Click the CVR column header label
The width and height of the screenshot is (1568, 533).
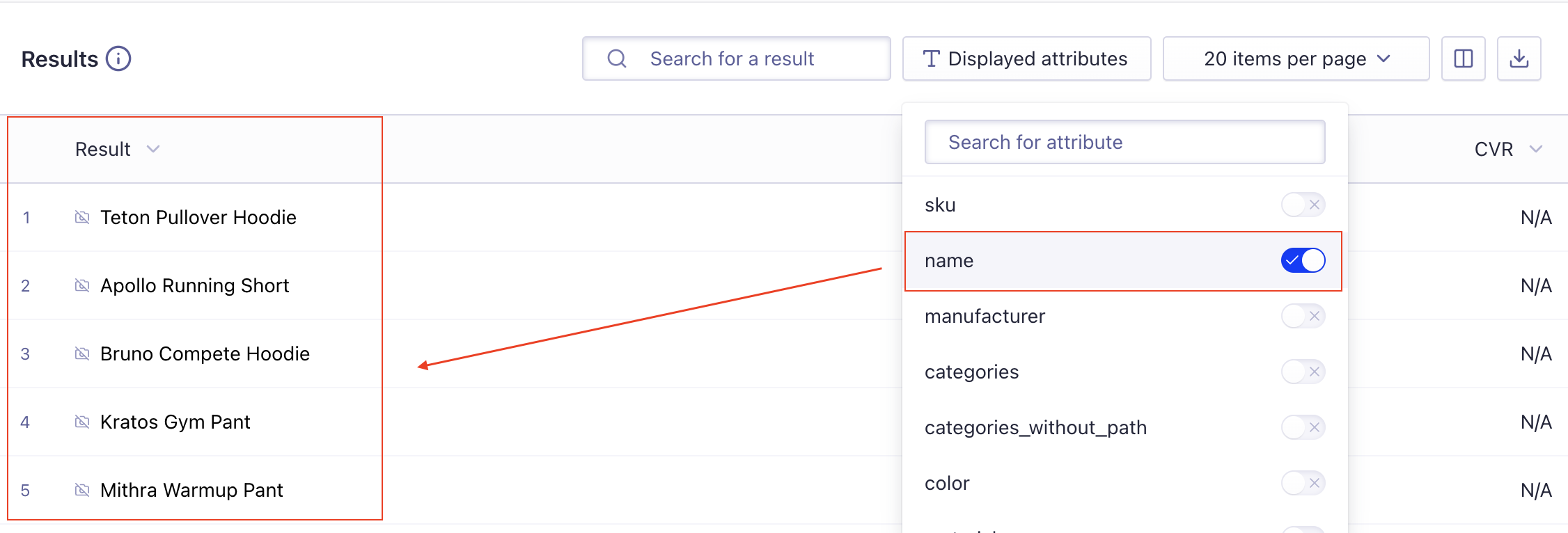[1494, 149]
